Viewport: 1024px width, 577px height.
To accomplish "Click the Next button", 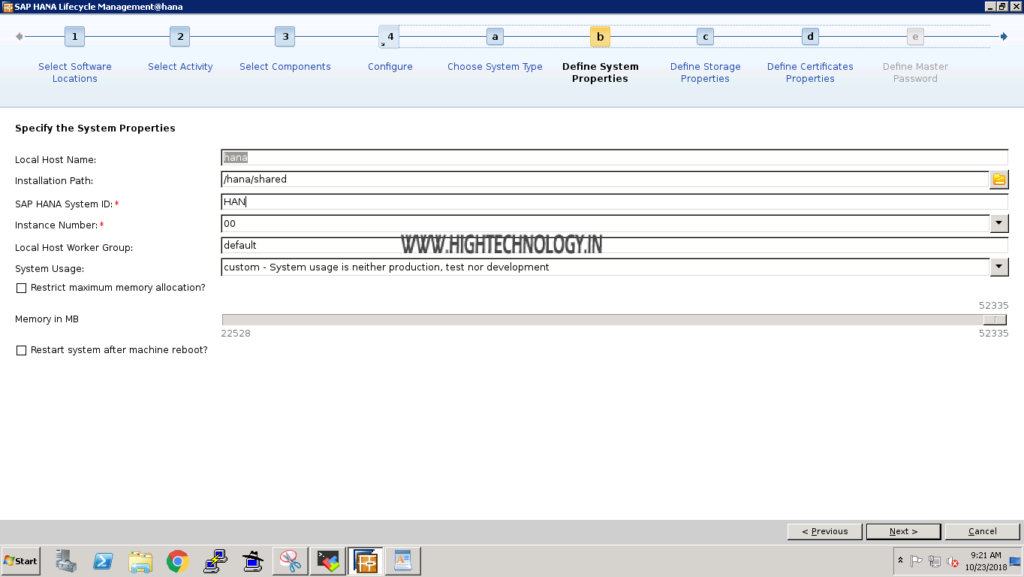I will pos(903,531).
